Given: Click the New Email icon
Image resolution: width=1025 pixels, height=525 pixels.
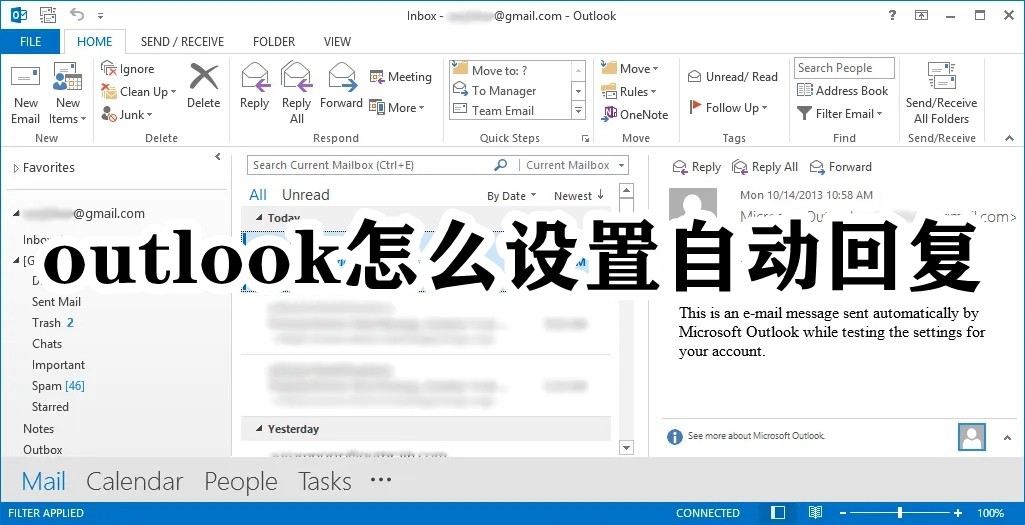Looking at the screenshot, I should pos(25,77).
